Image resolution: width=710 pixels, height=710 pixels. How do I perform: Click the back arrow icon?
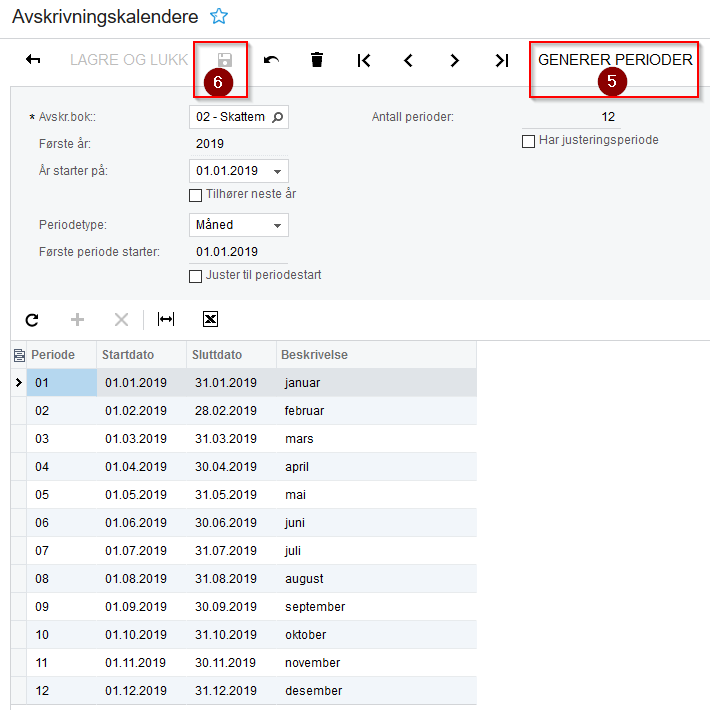[x=33, y=59]
